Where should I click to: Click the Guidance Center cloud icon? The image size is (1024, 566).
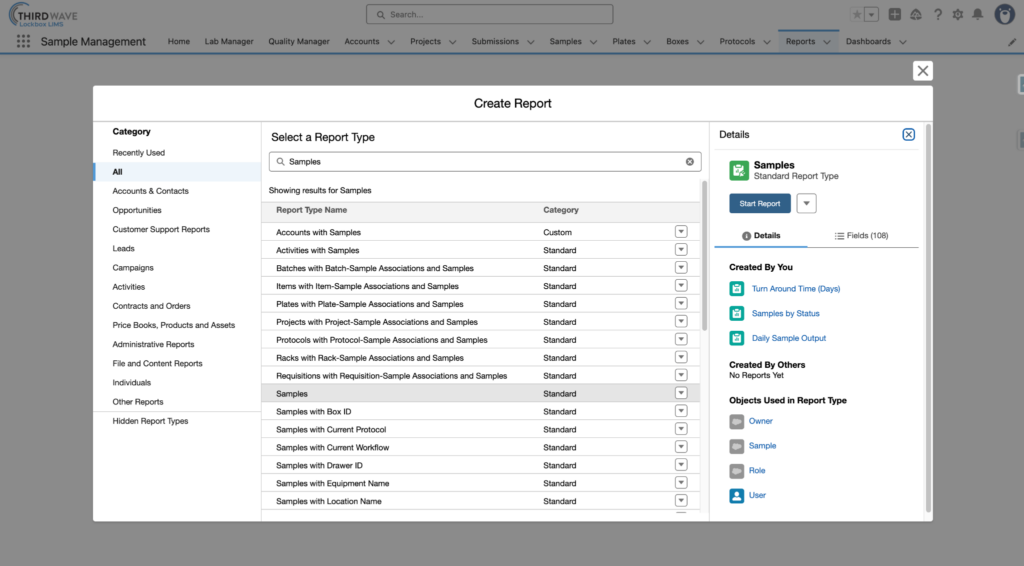pyautogui.click(x=916, y=14)
